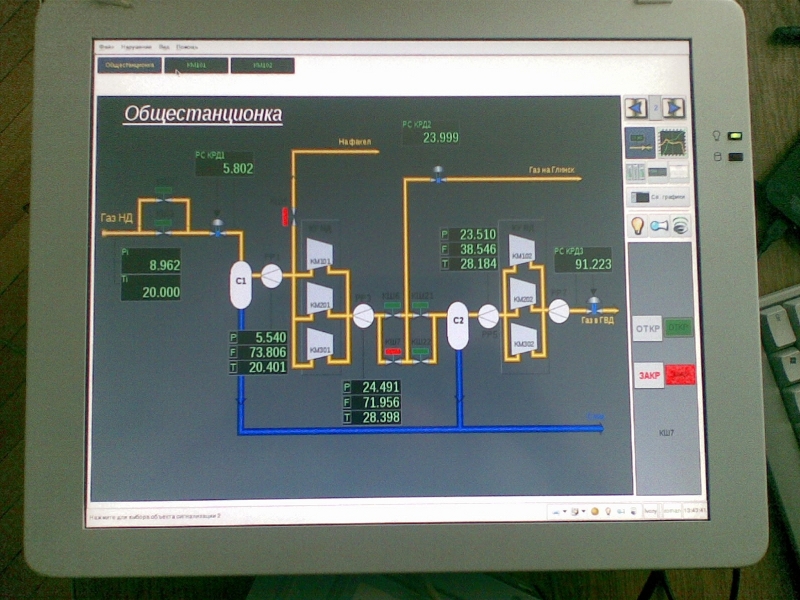Switch to the КМ102 tab
Screen dimensions: 800x600
262,65
